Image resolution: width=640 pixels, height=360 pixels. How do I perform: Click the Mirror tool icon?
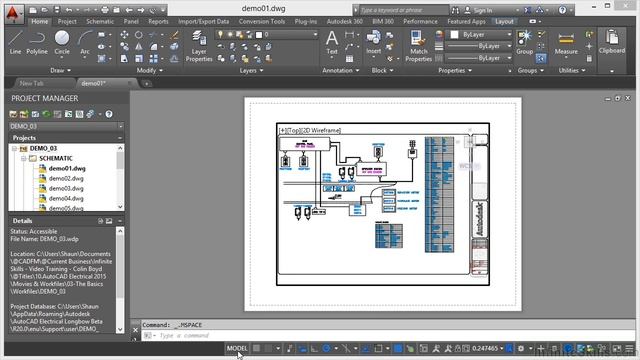(139, 47)
